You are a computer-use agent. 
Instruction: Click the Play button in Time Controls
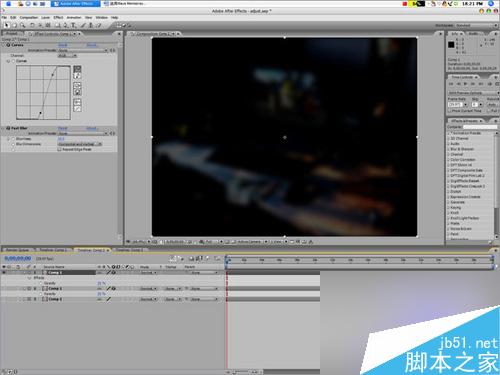tap(465, 84)
